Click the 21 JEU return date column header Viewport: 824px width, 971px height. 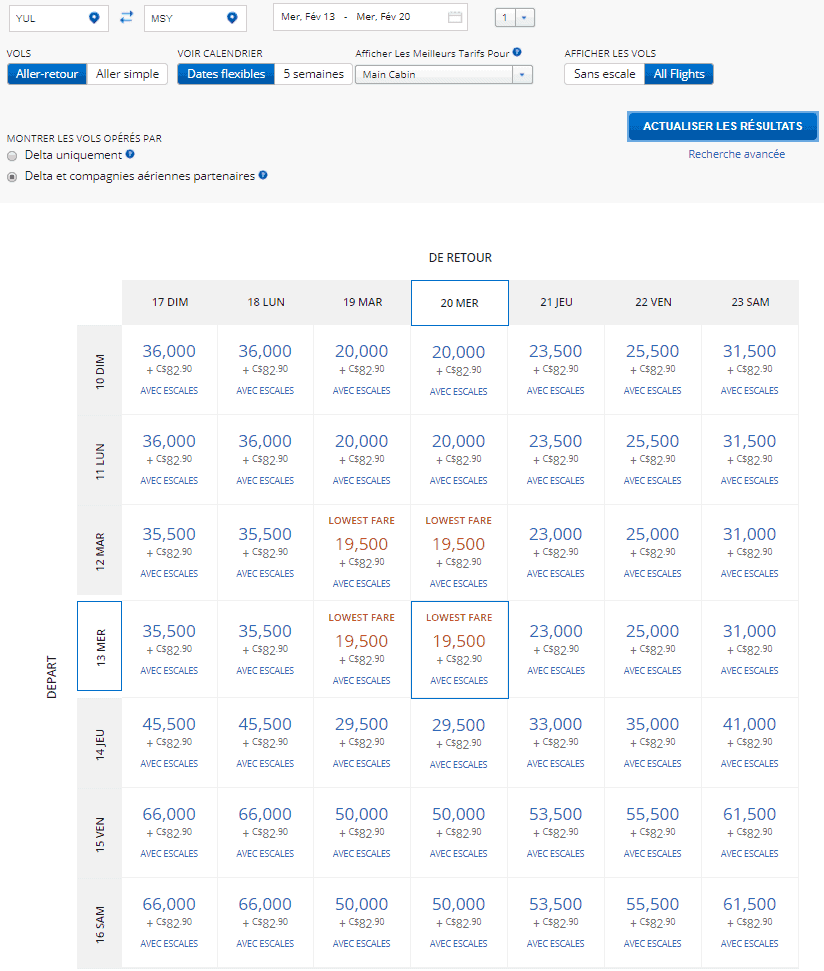point(556,302)
